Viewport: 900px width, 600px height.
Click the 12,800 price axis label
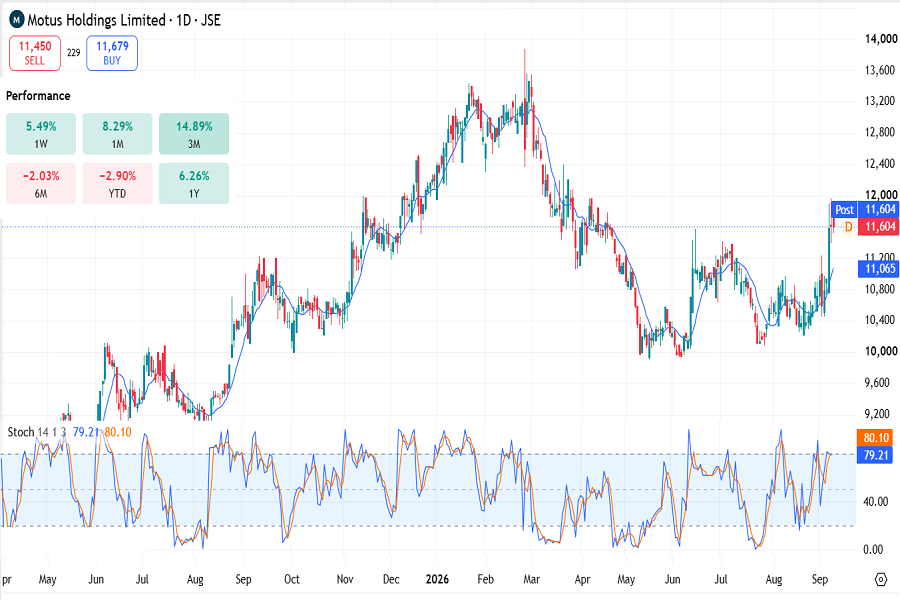[x=880, y=133]
